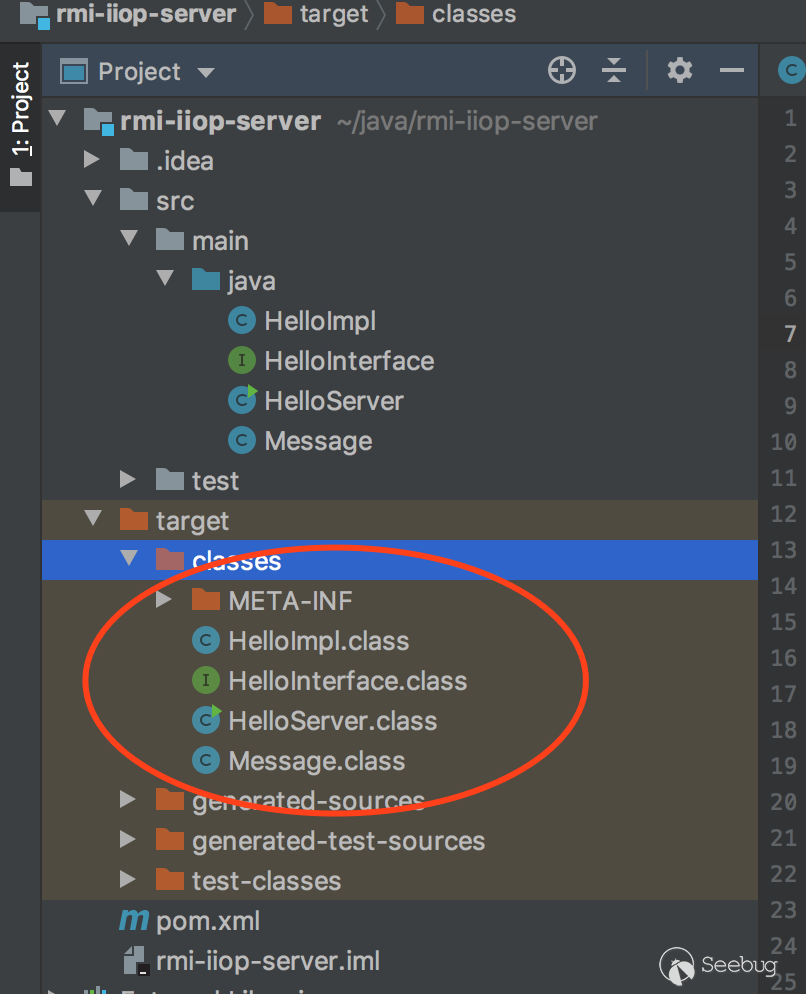Click the locate/scroll from source crosshair icon
This screenshot has height=994, width=806.
(x=562, y=71)
